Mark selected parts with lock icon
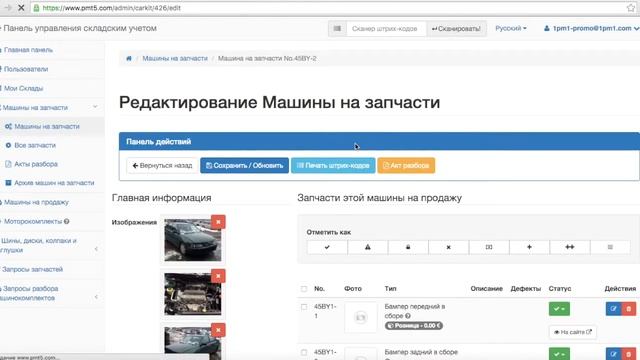The width and height of the screenshot is (640, 360). pos(408,247)
